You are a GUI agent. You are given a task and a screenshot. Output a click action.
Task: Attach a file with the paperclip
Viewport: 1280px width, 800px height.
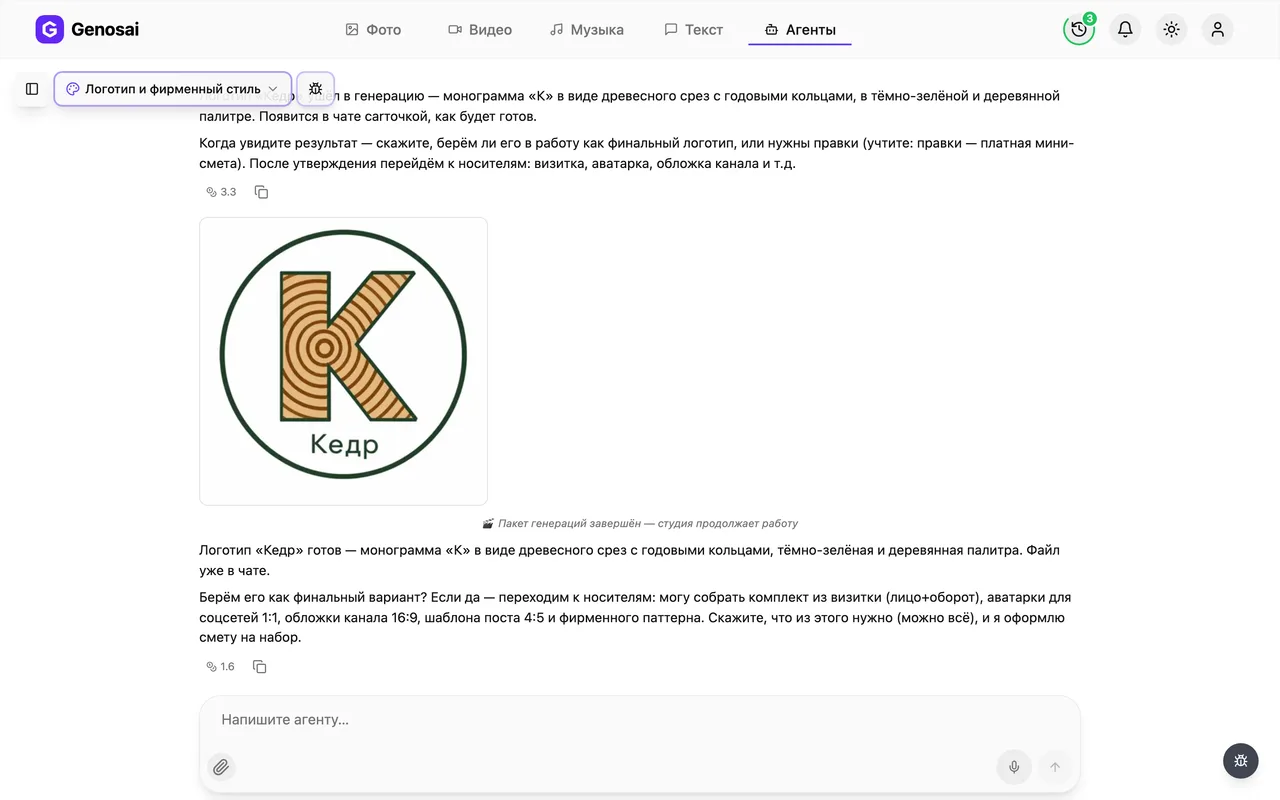click(x=221, y=767)
